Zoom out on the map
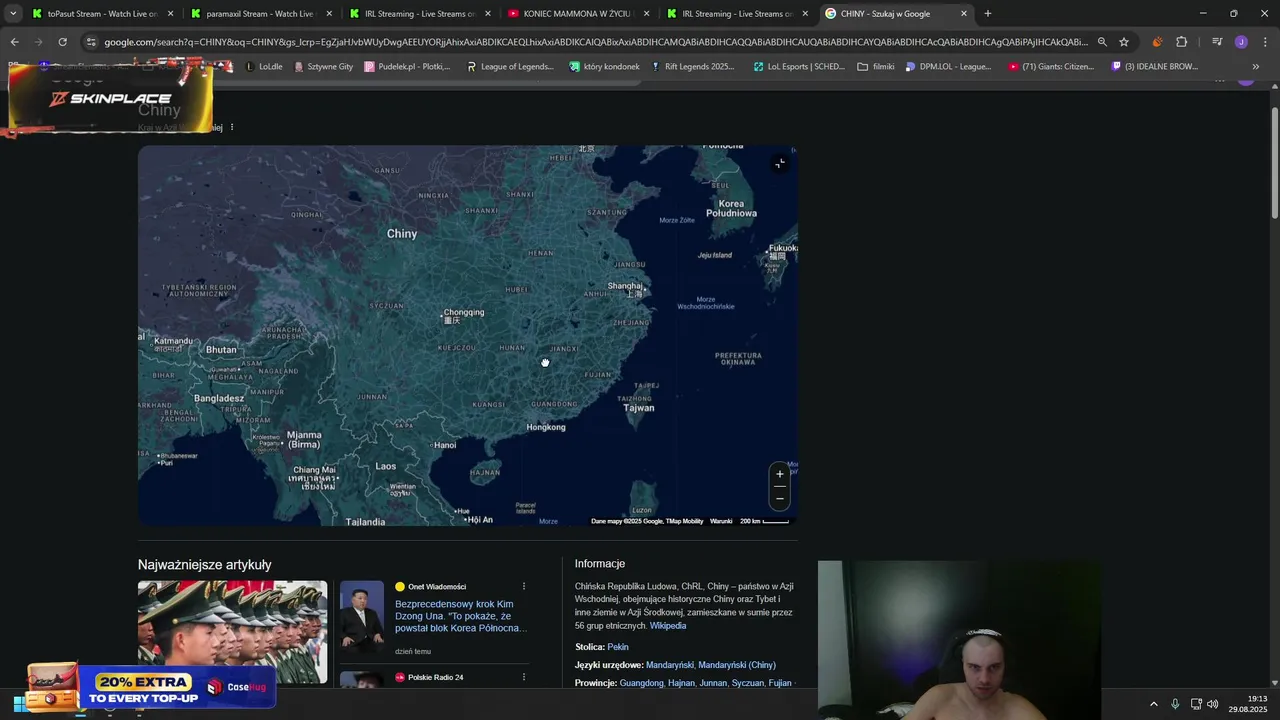 pyautogui.click(x=780, y=498)
